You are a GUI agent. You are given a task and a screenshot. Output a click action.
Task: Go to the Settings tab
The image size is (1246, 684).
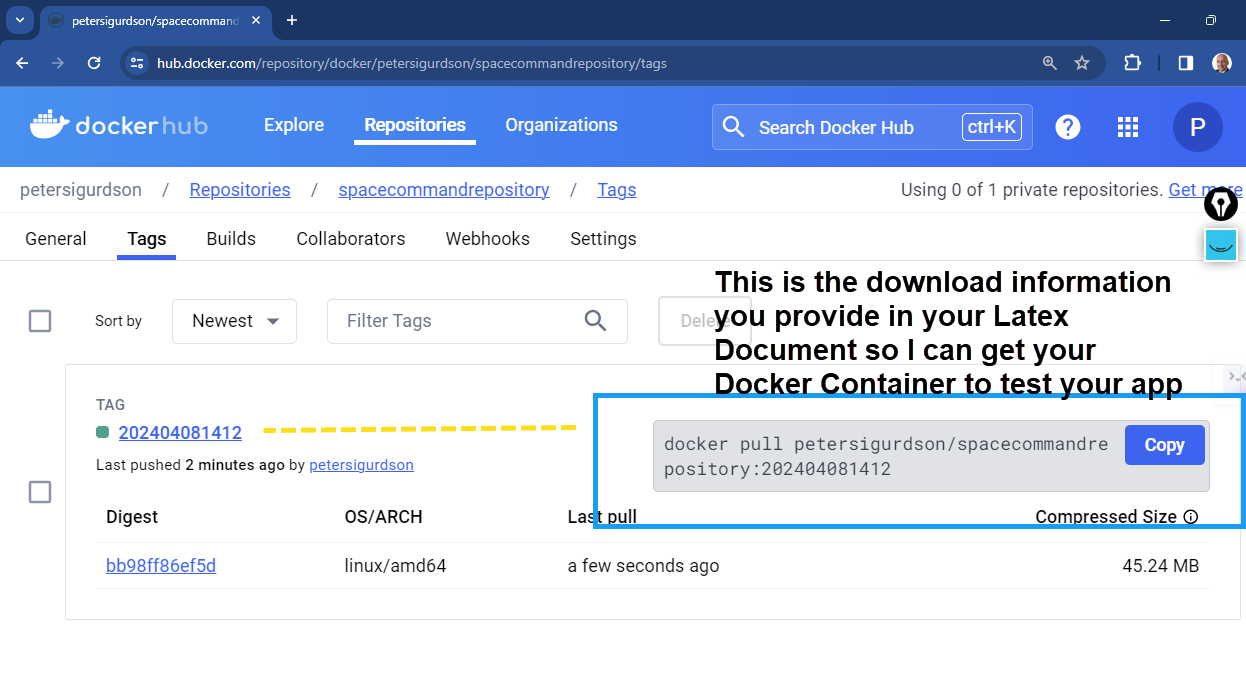pos(603,239)
